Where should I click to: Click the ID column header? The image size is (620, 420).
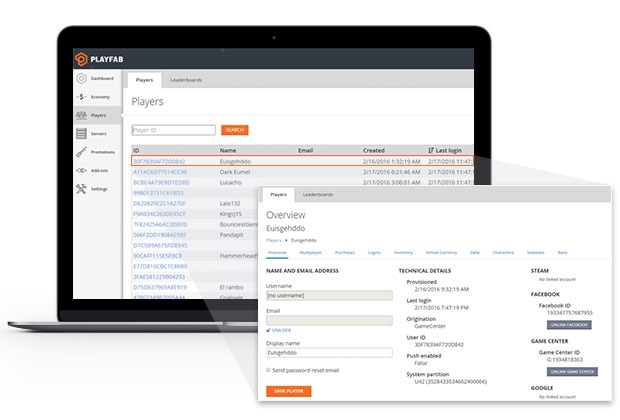coord(136,150)
